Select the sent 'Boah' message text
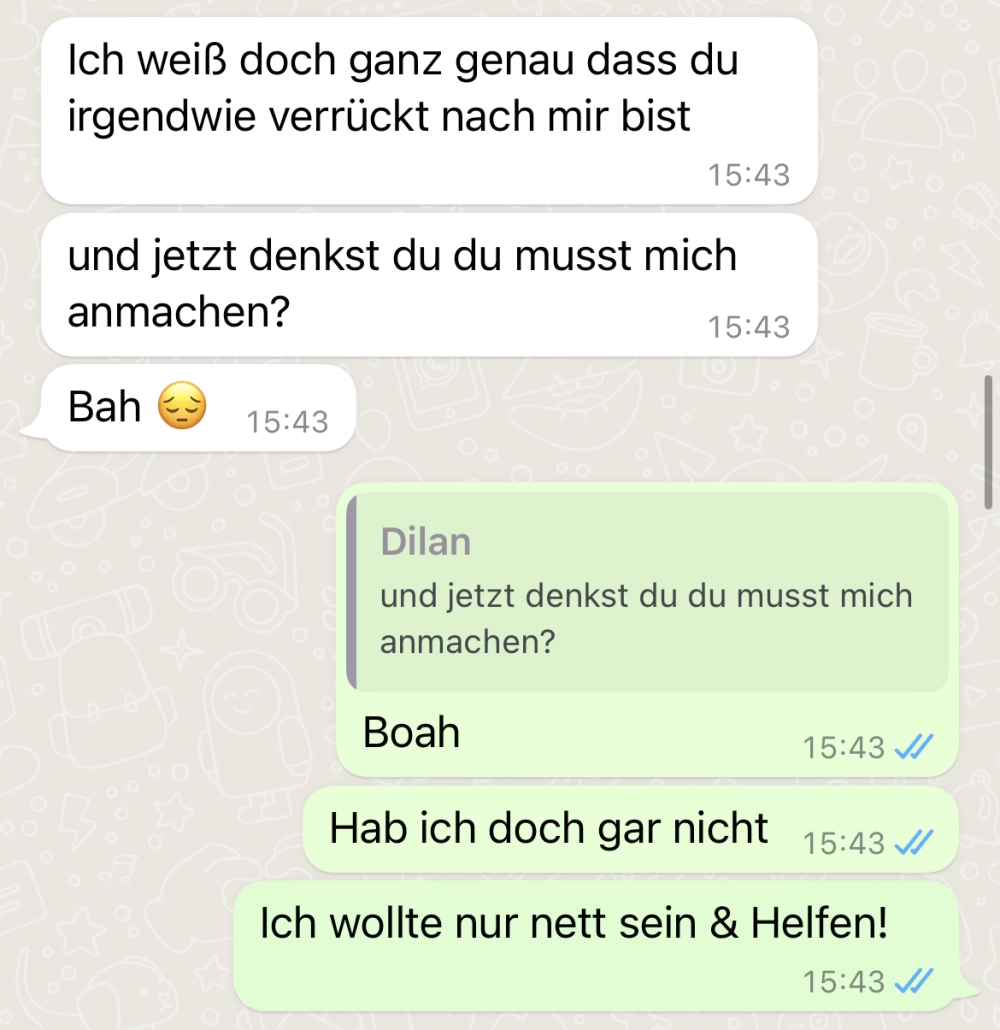This screenshot has height=1030, width=1000. point(411,732)
